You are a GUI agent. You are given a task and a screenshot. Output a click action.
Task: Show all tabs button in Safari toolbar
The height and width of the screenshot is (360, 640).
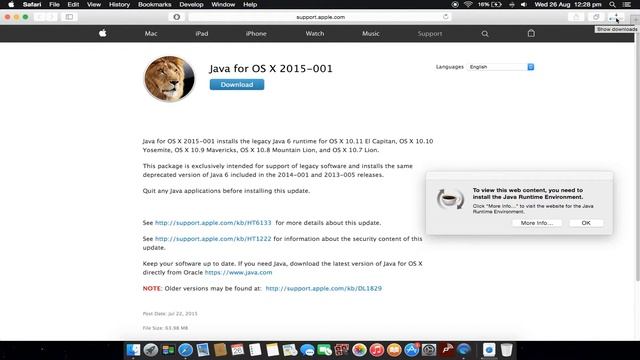coord(596,17)
